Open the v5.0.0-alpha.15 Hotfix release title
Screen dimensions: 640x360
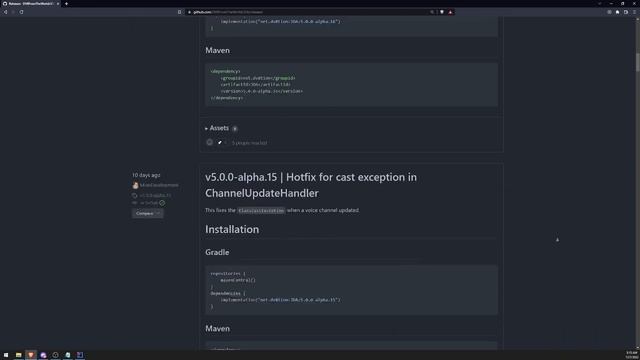click(x=311, y=185)
